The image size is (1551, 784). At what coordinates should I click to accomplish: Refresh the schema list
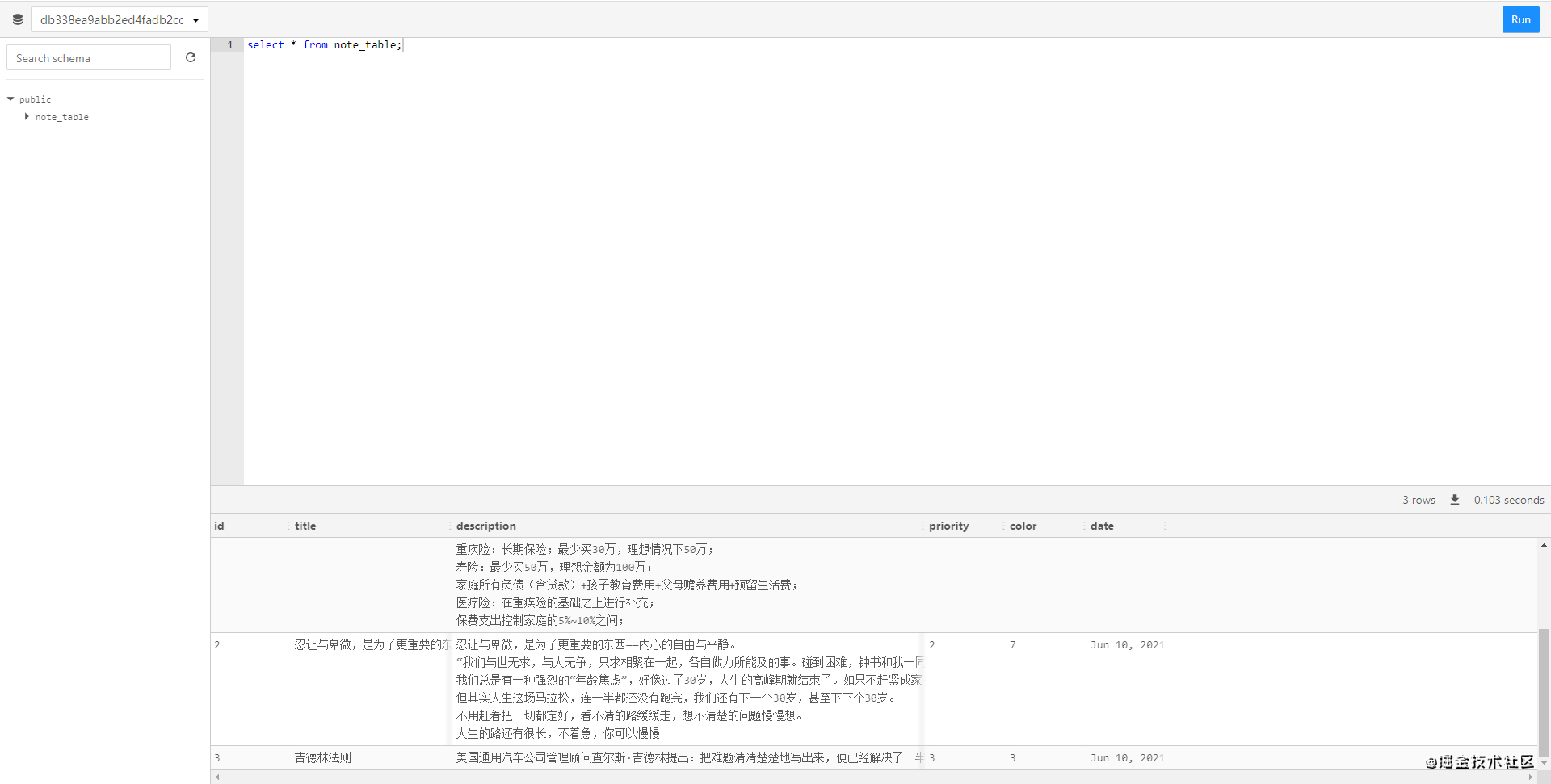click(191, 57)
